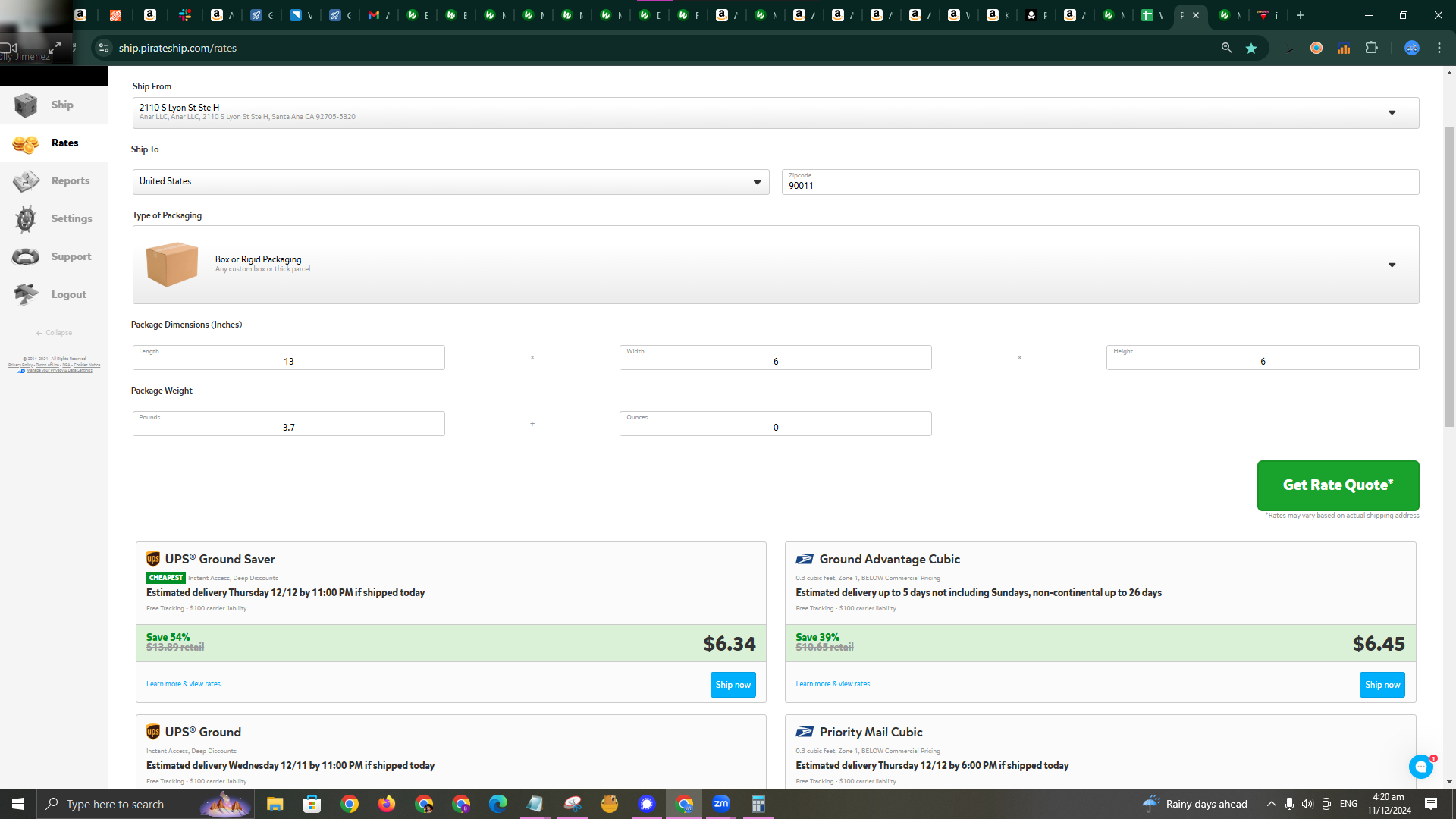Switch to the Slack tab
This screenshot has width=1456, height=819.
pyautogui.click(x=185, y=15)
